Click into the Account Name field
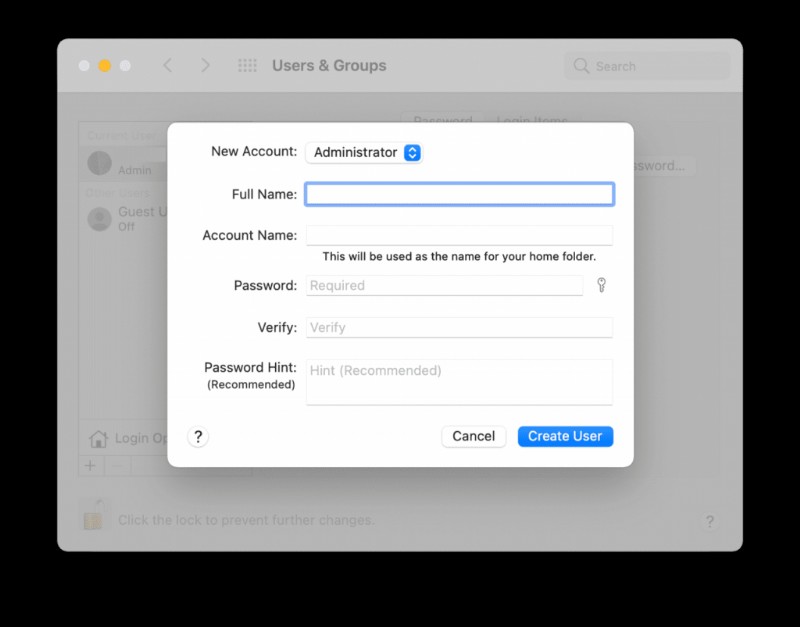The image size is (800, 627). tap(459, 236)
